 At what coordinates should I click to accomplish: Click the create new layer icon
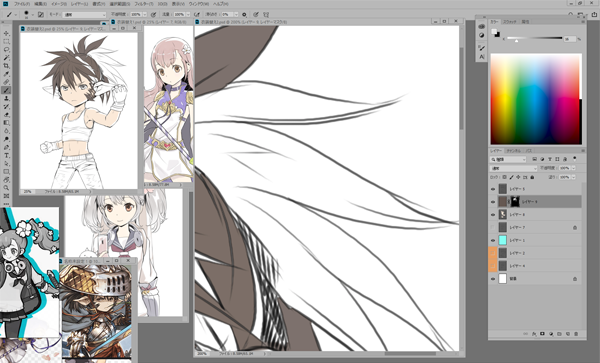coord(568,334)
